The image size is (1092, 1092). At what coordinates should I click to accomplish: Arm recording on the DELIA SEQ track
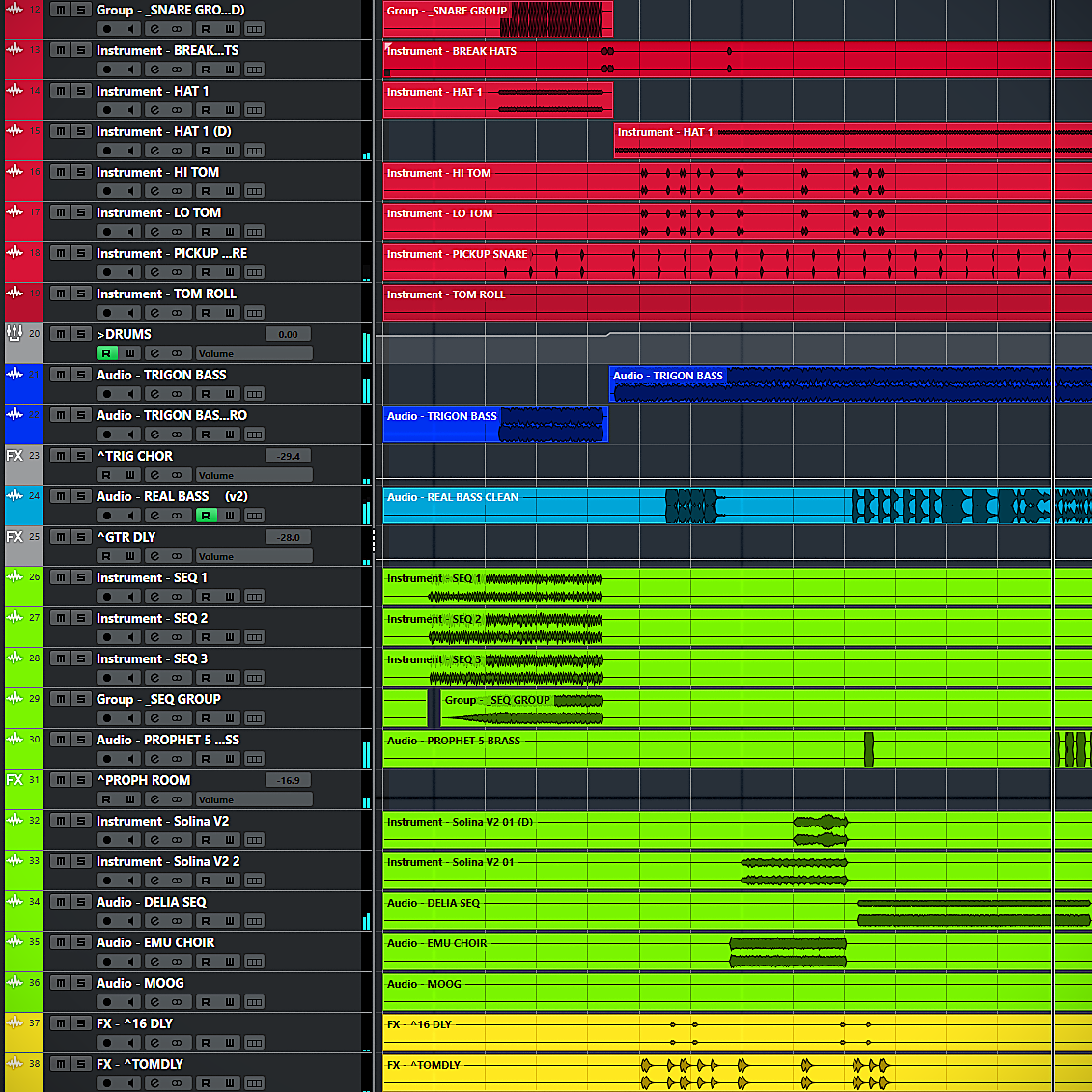pos(107,921)
